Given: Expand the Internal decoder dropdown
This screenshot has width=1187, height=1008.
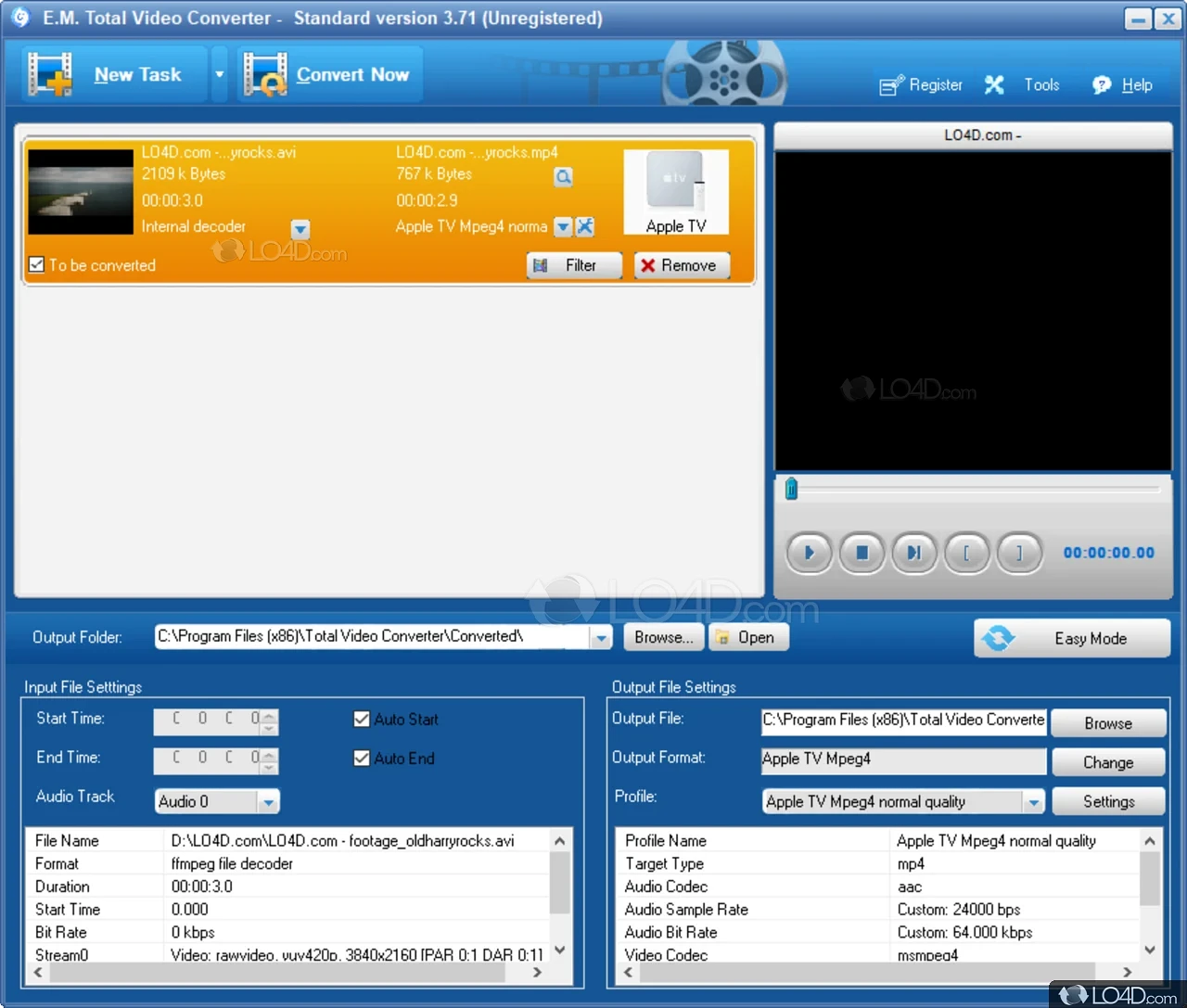Looking at the screenshot, I should [x=300, y=228].
